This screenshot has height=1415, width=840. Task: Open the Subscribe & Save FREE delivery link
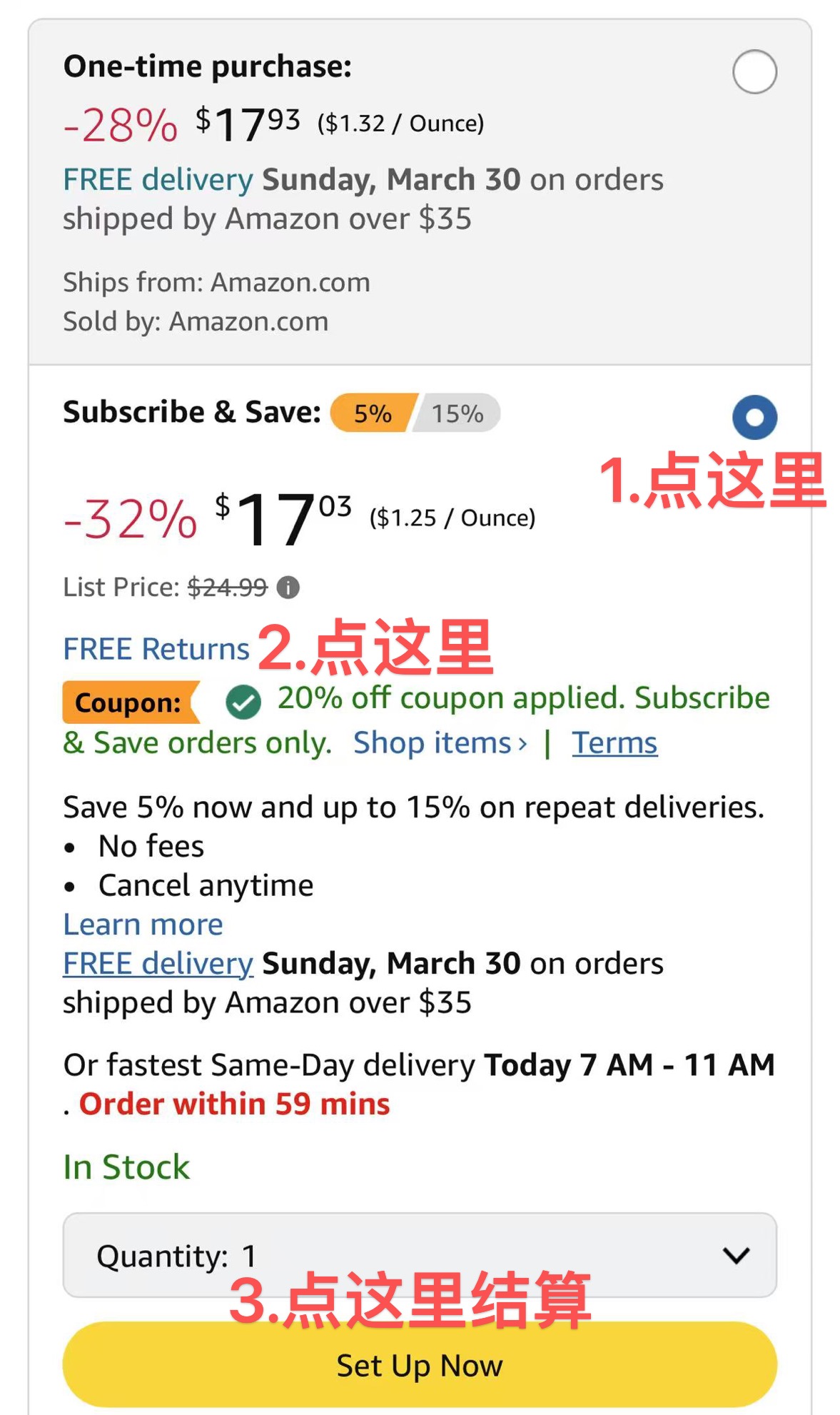pos(158,964)
